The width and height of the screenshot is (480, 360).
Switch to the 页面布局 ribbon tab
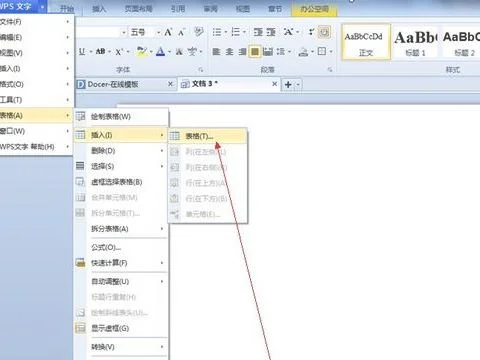tap(138, 9)
